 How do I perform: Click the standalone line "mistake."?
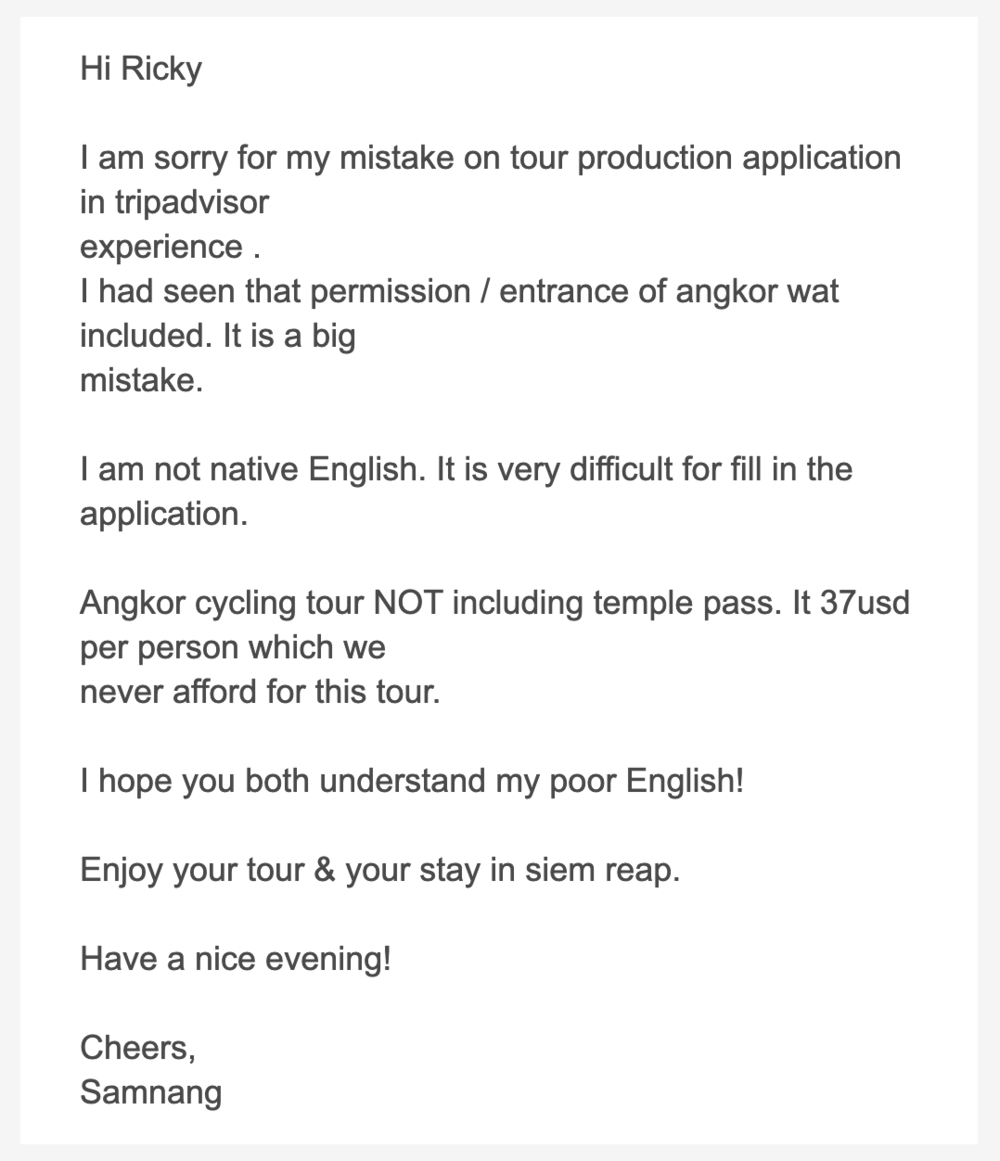click(x=141, y=380)
